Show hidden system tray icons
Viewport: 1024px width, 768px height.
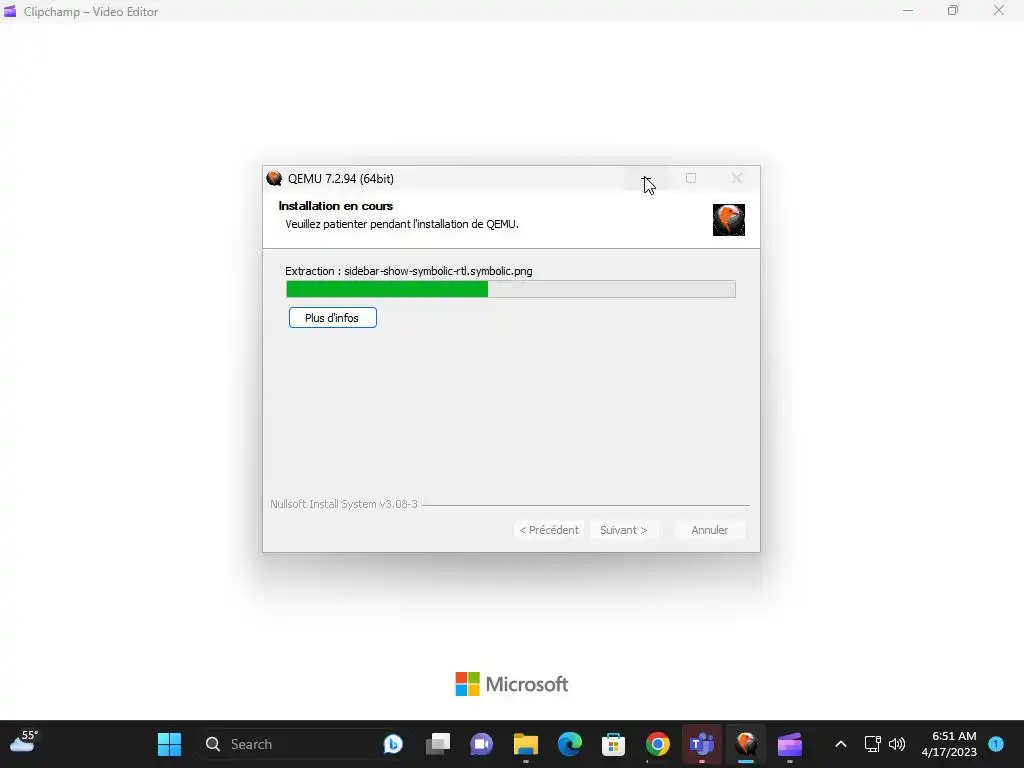[840, 744]
